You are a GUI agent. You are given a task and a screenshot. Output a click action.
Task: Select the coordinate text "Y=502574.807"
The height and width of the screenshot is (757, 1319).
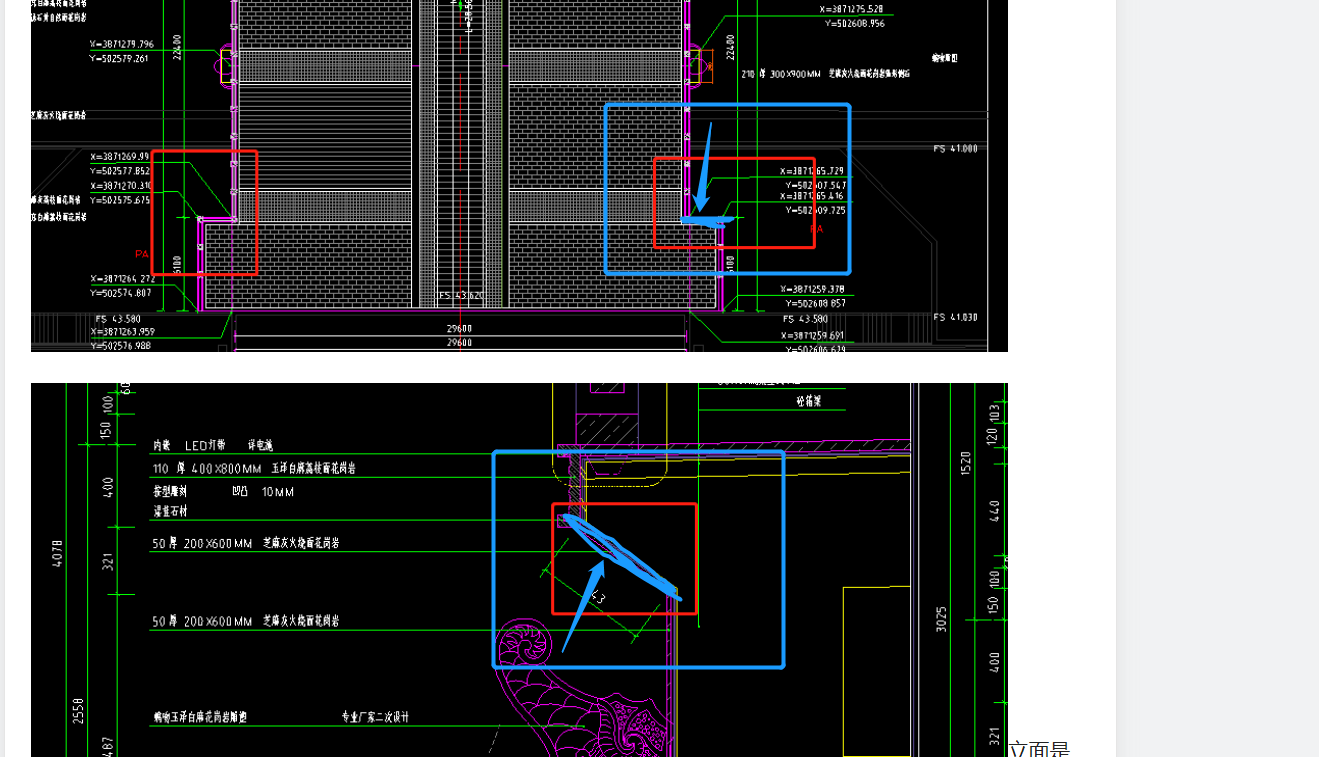120,293
